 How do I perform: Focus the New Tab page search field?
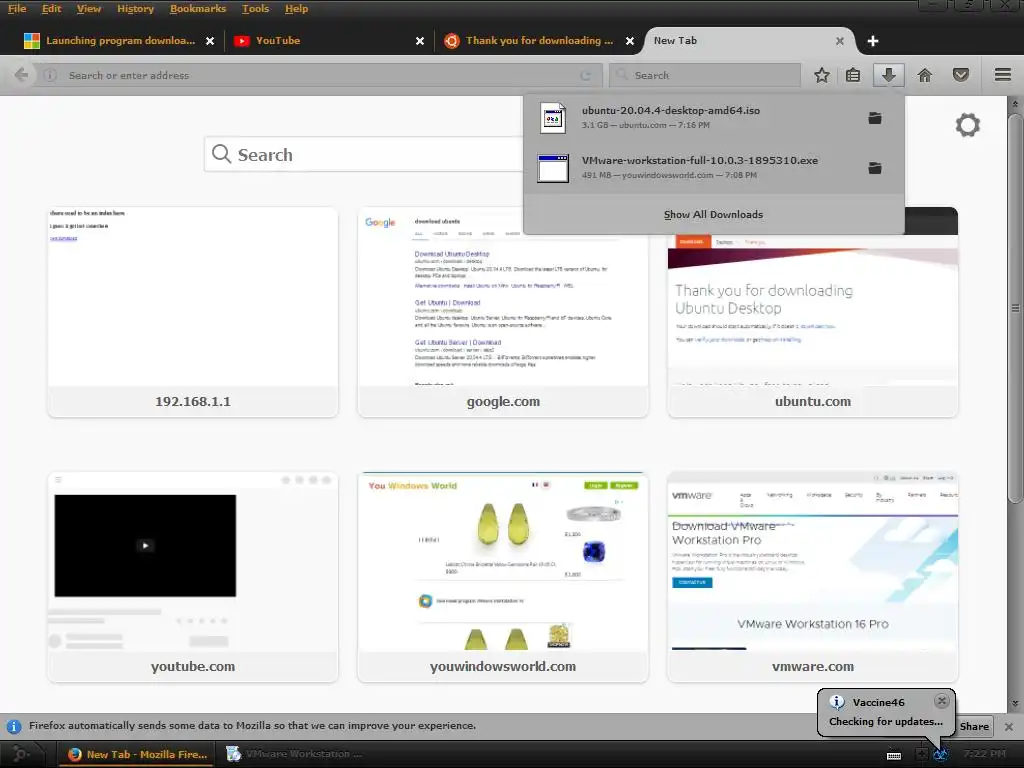(366, 155)
